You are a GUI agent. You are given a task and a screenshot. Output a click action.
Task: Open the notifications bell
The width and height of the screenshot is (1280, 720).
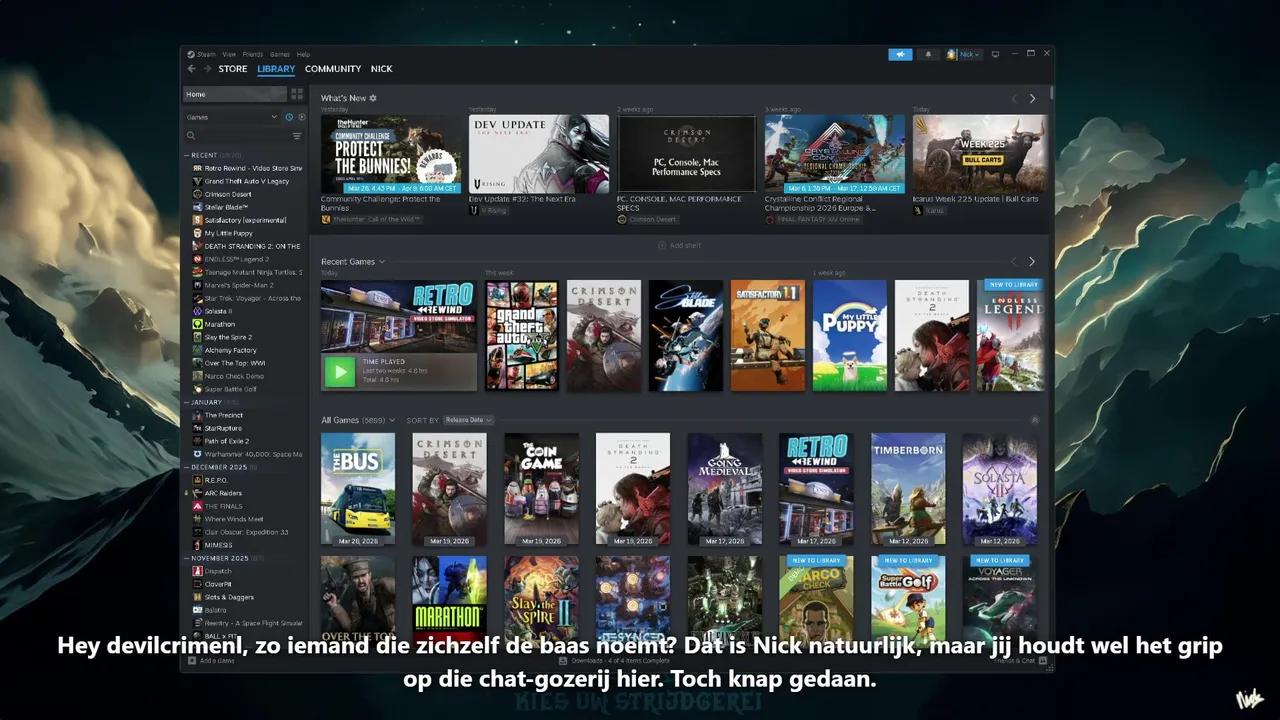tap(928, 54)
